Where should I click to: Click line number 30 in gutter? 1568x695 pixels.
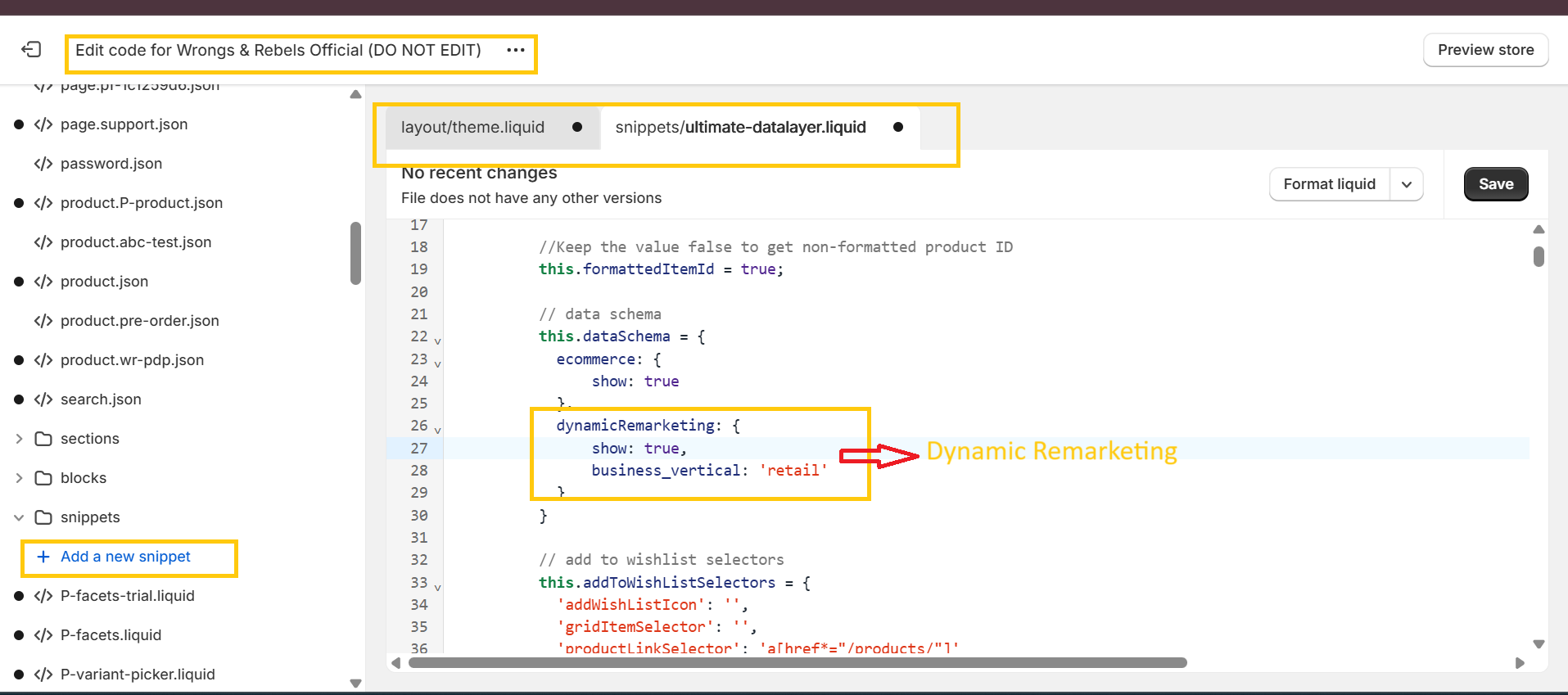click(419, 516)
